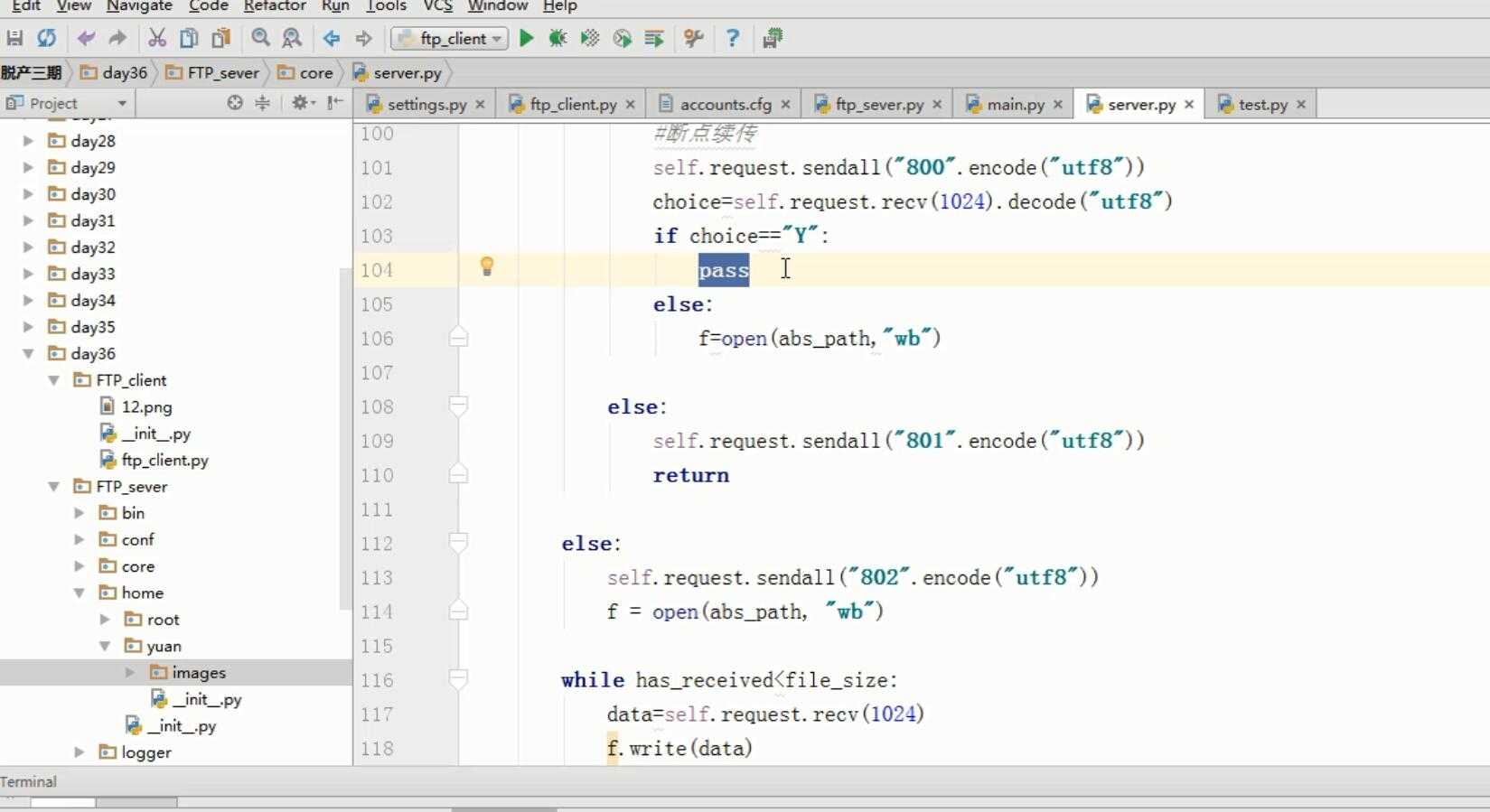The image size is (1490, 812).
Task: Open Settings with the wrench icon
Action: [694, 38]
